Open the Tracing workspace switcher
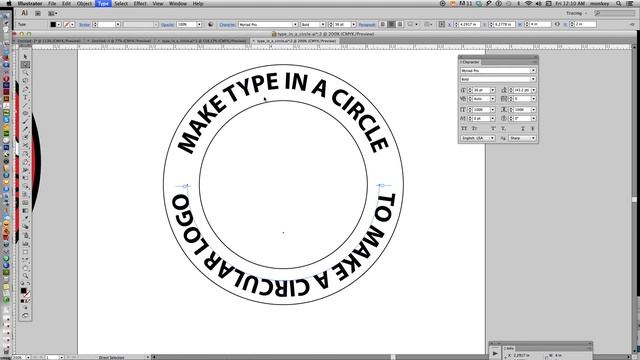This screenshot has height=360, width=640. coord(576,13)
